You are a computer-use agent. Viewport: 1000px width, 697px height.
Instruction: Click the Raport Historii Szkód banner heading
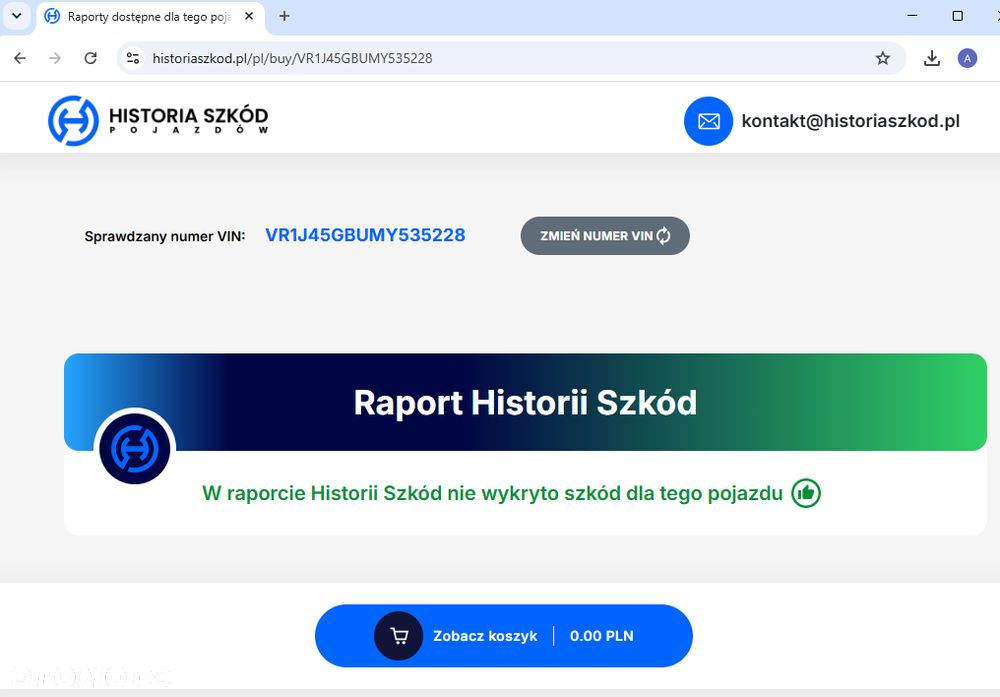[x=525, y=402]
